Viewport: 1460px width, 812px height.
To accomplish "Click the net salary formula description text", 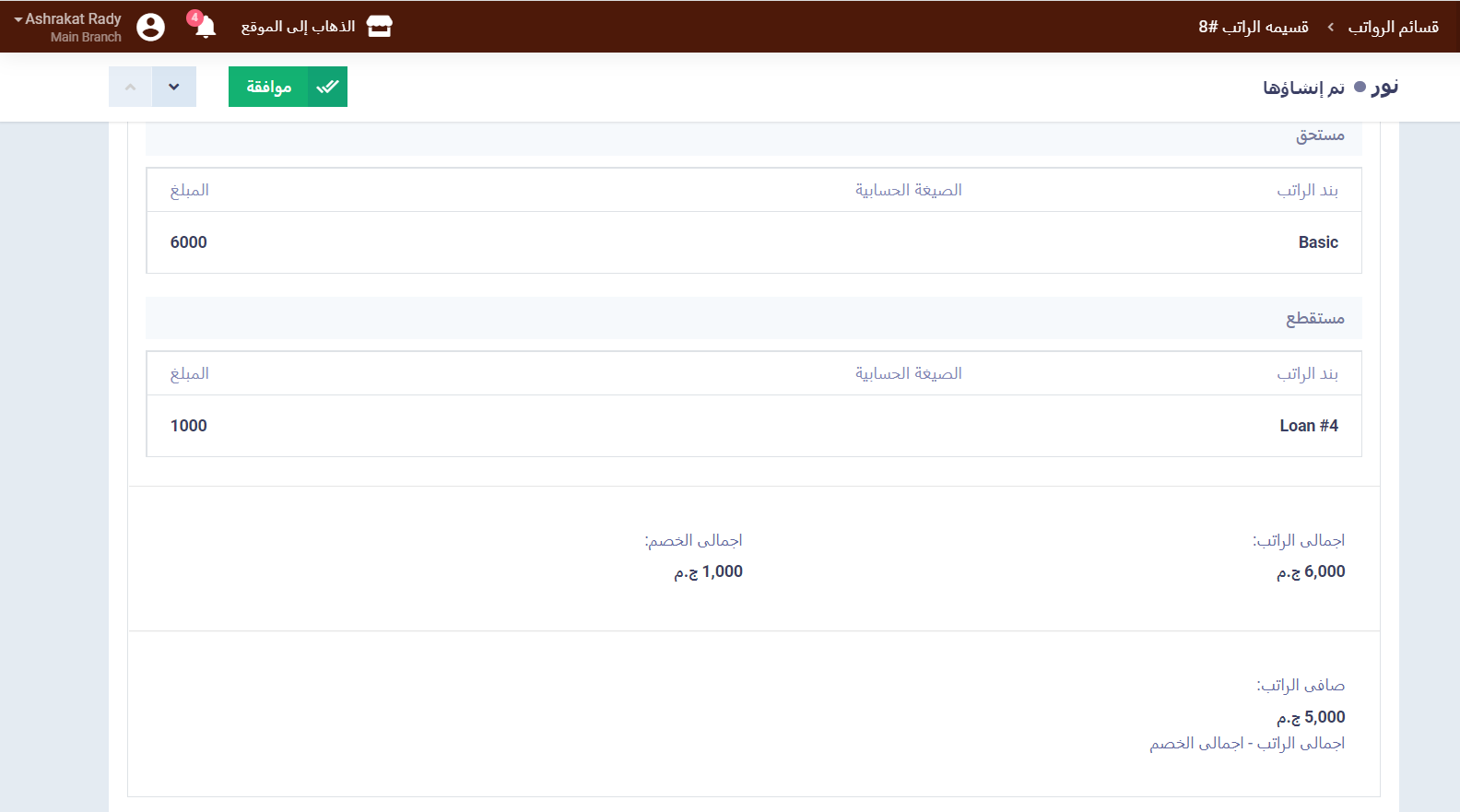I will [x=1247, y=743].
